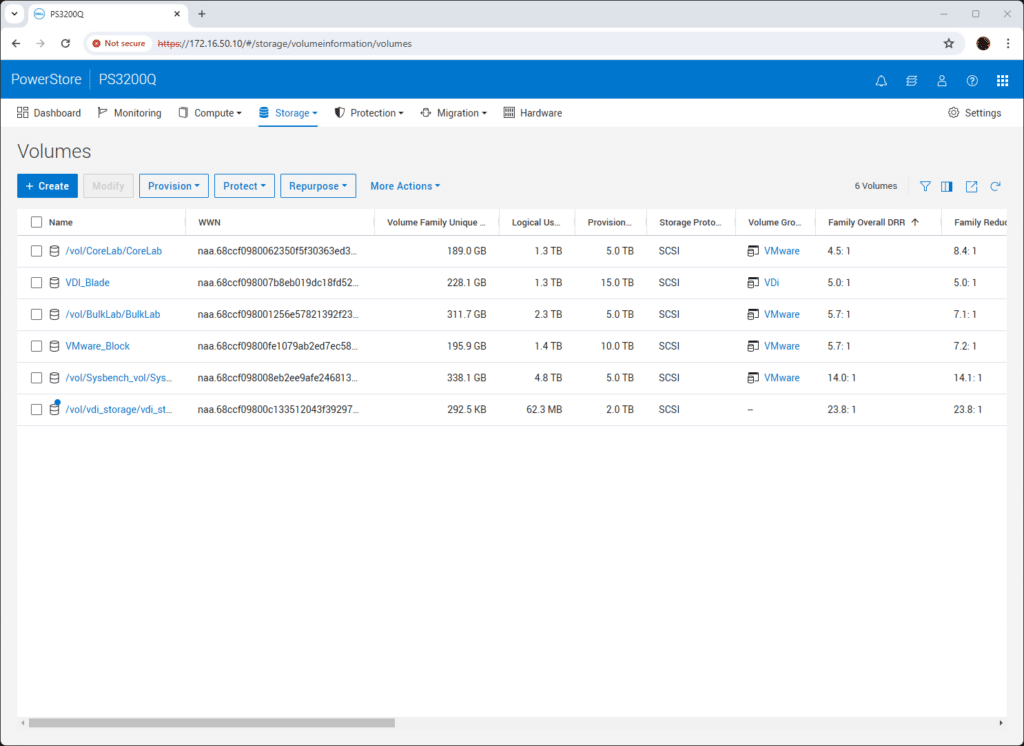1024x746 pixels.
Task: Click the scrollbar left arrow
Action: 23,723
